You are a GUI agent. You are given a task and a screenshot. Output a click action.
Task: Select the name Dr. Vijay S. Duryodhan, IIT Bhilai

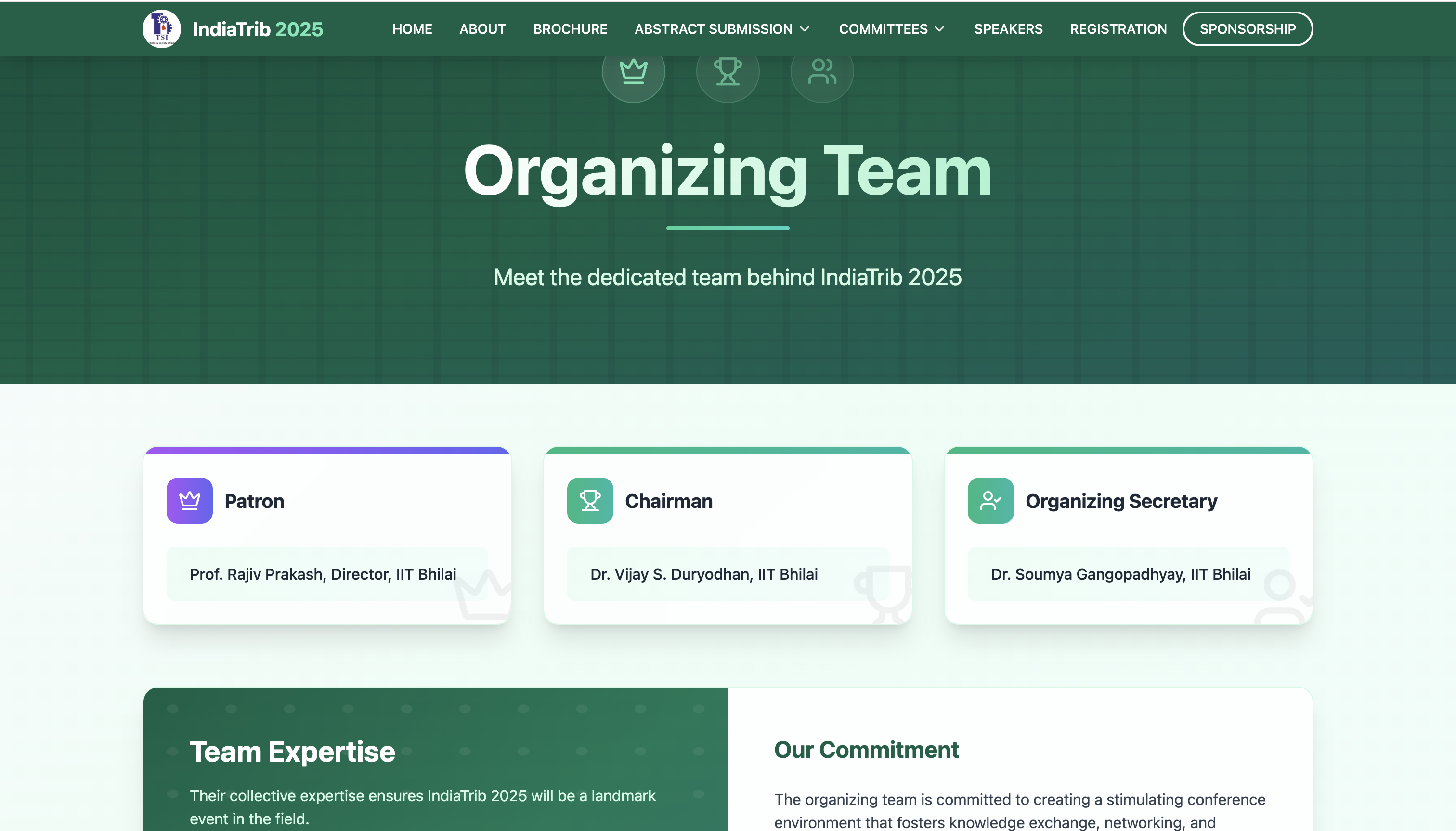click(x=704, y=574)
